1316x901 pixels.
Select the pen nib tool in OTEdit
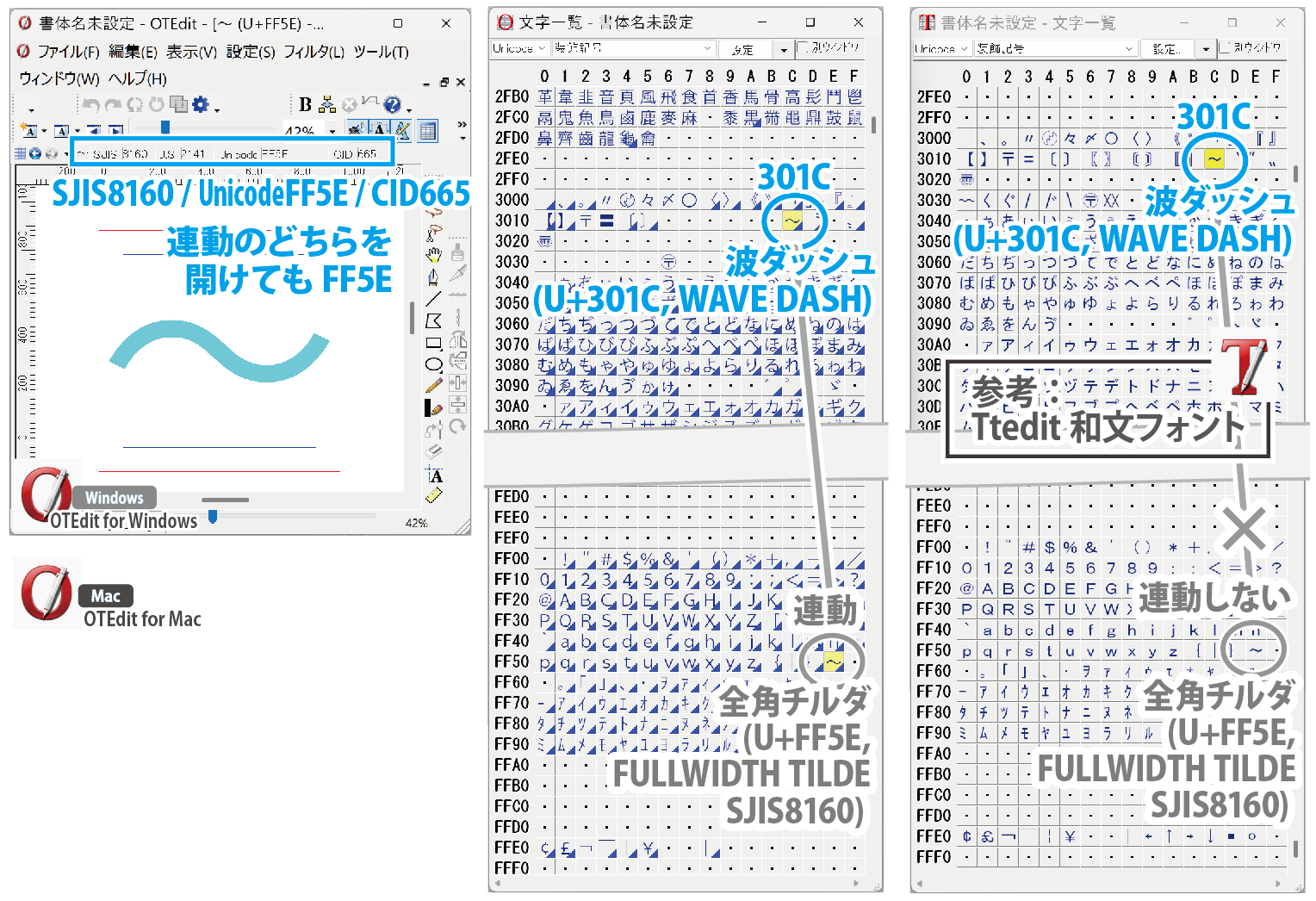click(433, 276)
